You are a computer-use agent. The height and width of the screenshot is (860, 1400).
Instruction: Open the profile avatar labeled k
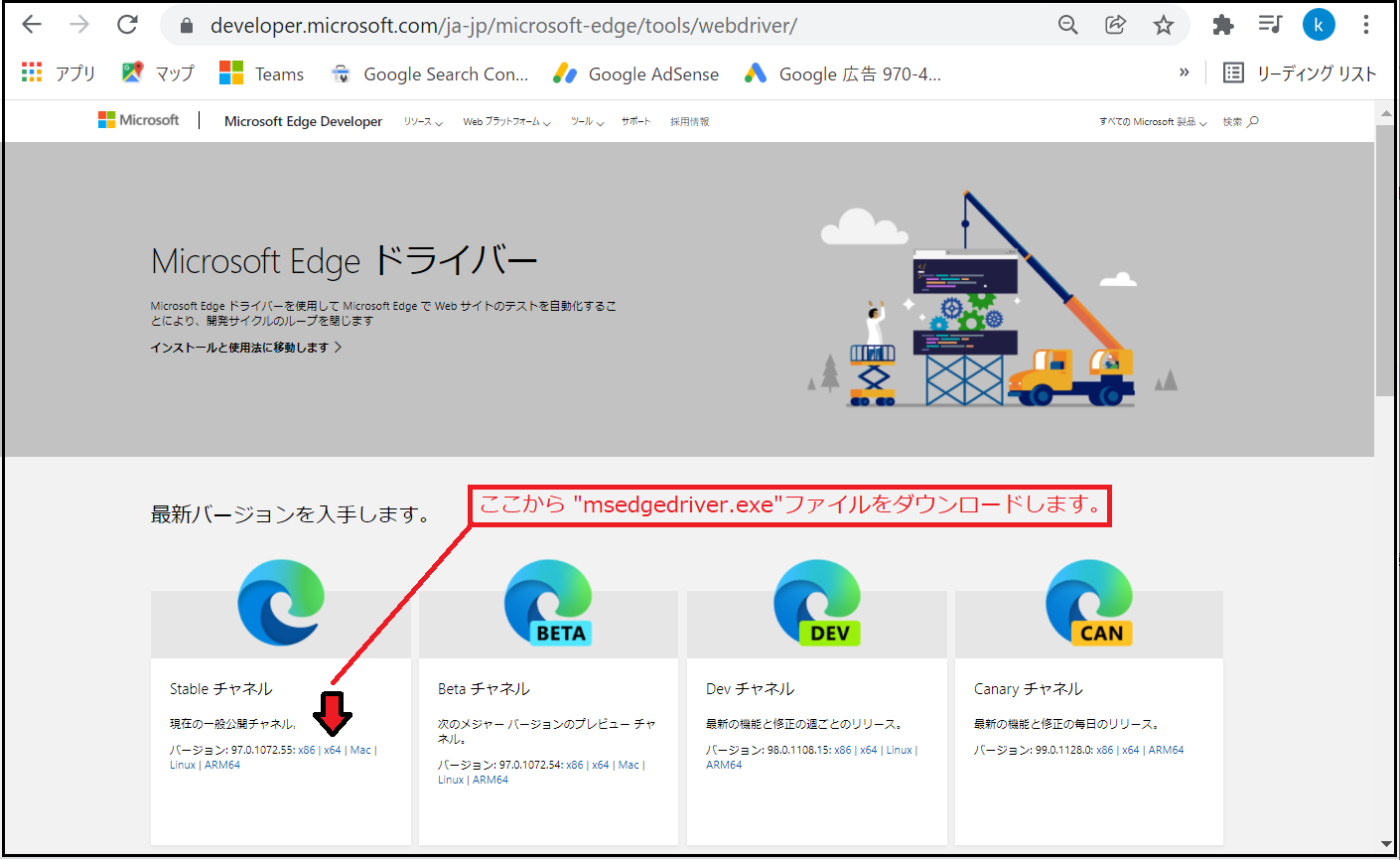tap(1319, 25)
